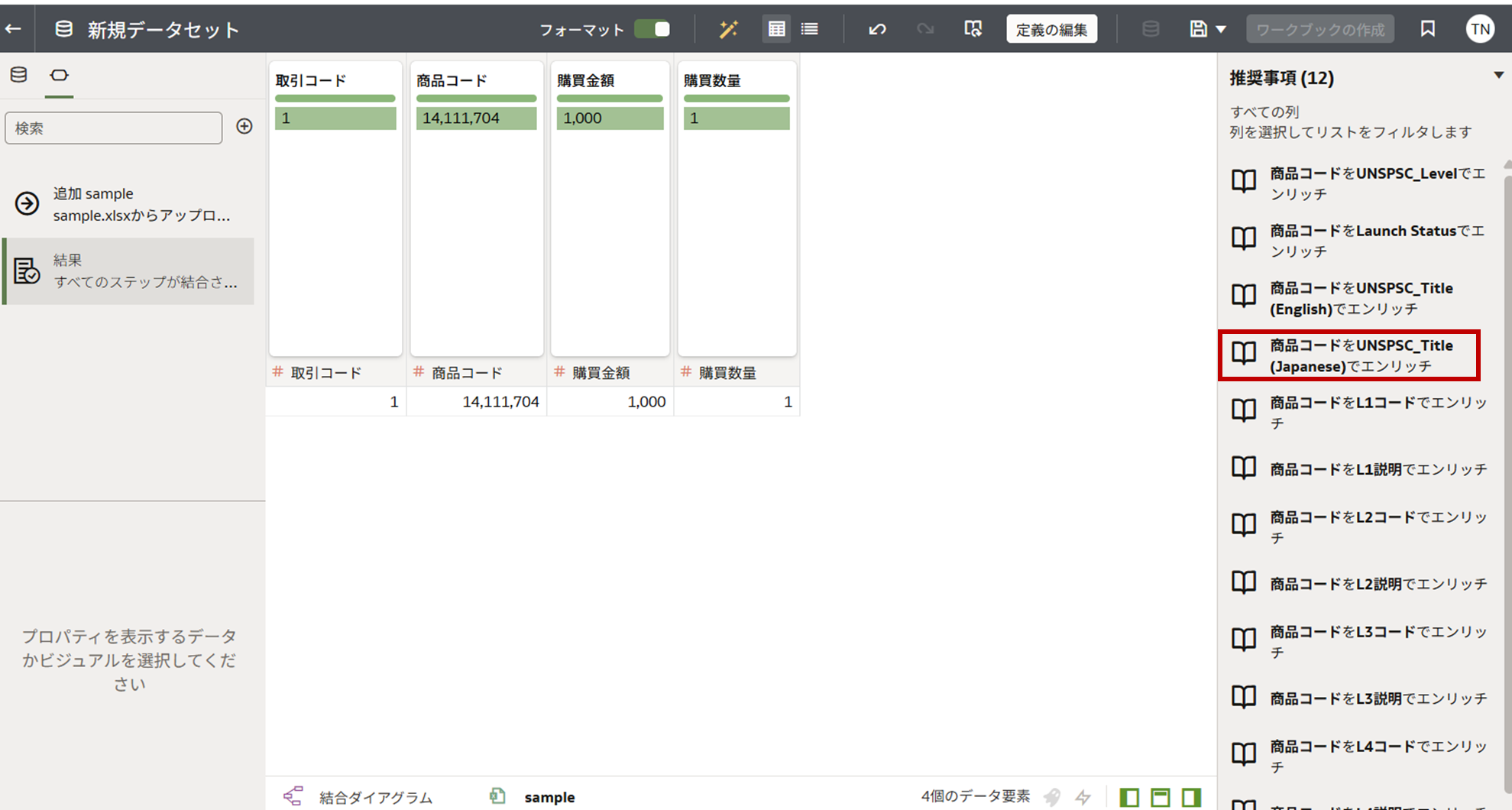Open the save options dropdown arrow
This screenshot has width=1512, height=810.
[1221, 30]
